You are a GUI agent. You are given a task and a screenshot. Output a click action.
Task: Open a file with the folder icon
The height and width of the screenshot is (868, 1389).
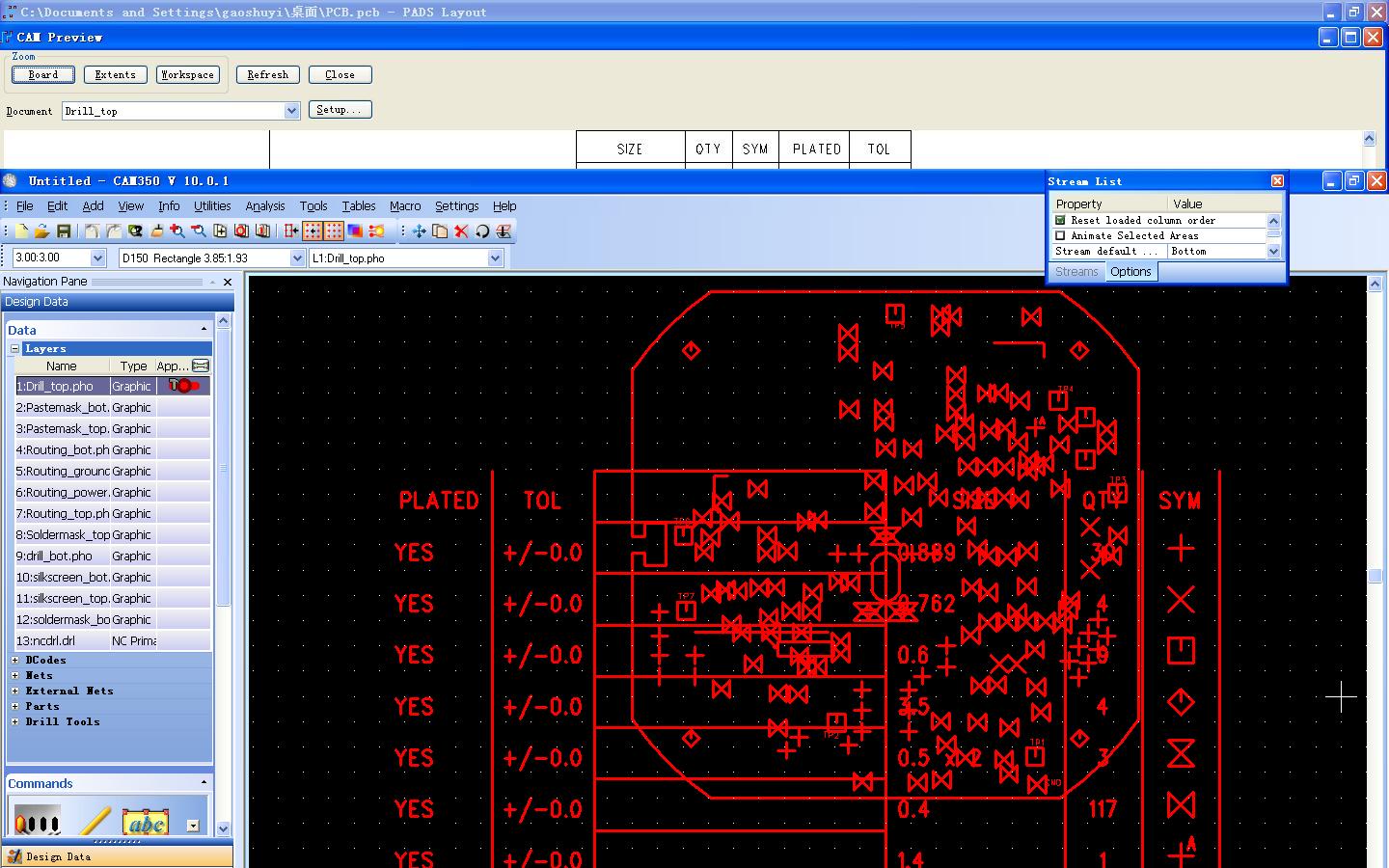pos(42,231)
